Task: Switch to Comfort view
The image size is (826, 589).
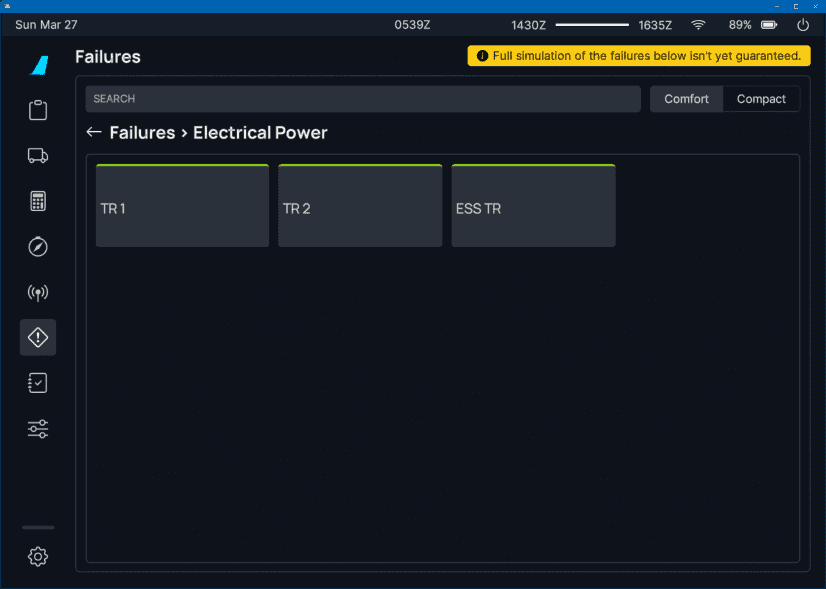Action: coord(686,99)
